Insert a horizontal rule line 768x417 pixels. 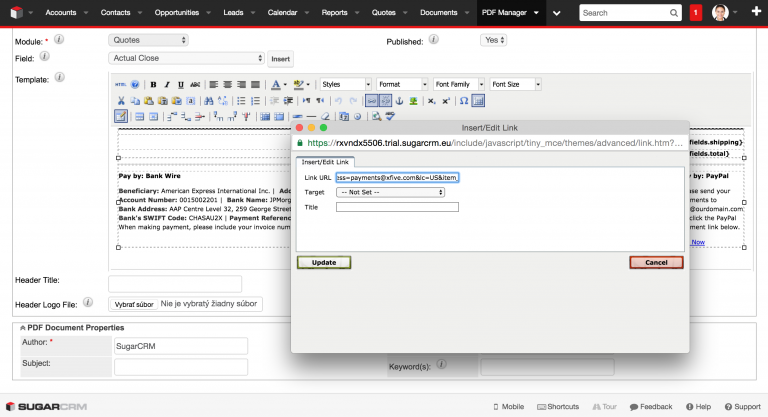[x=312, y=117]
